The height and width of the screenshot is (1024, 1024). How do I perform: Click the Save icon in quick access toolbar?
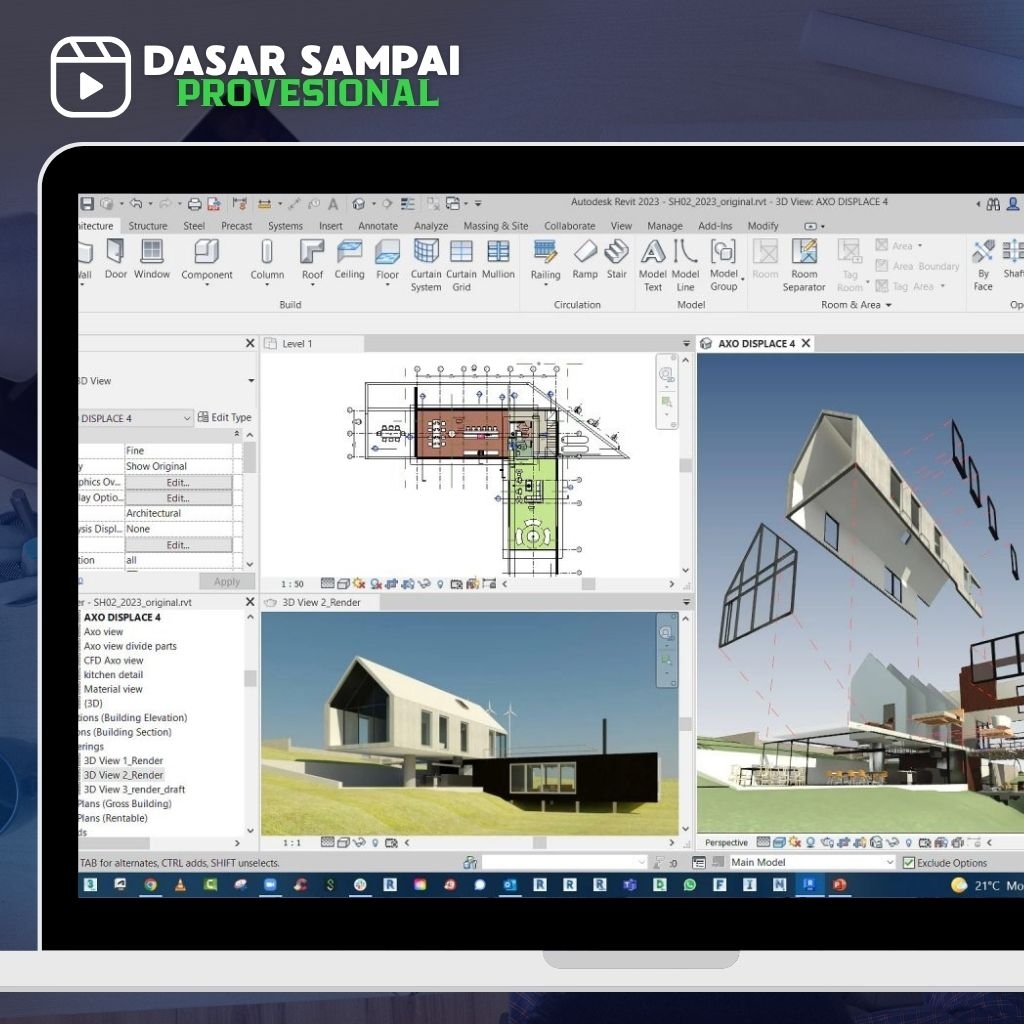(88, 204)
